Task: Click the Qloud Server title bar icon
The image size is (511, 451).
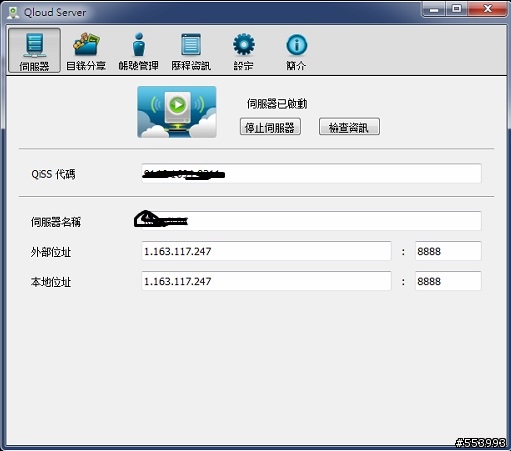Action: coord(13,13)
